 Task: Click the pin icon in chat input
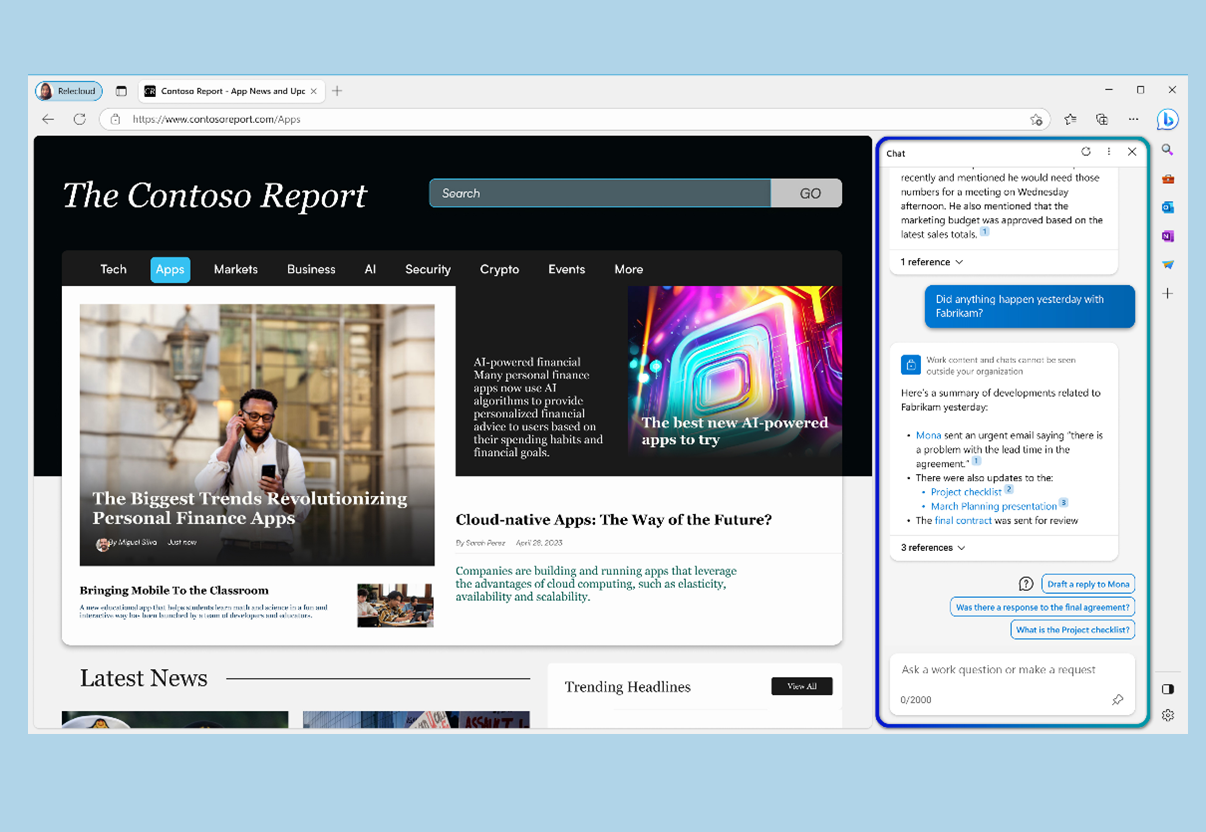point(1118,700)
